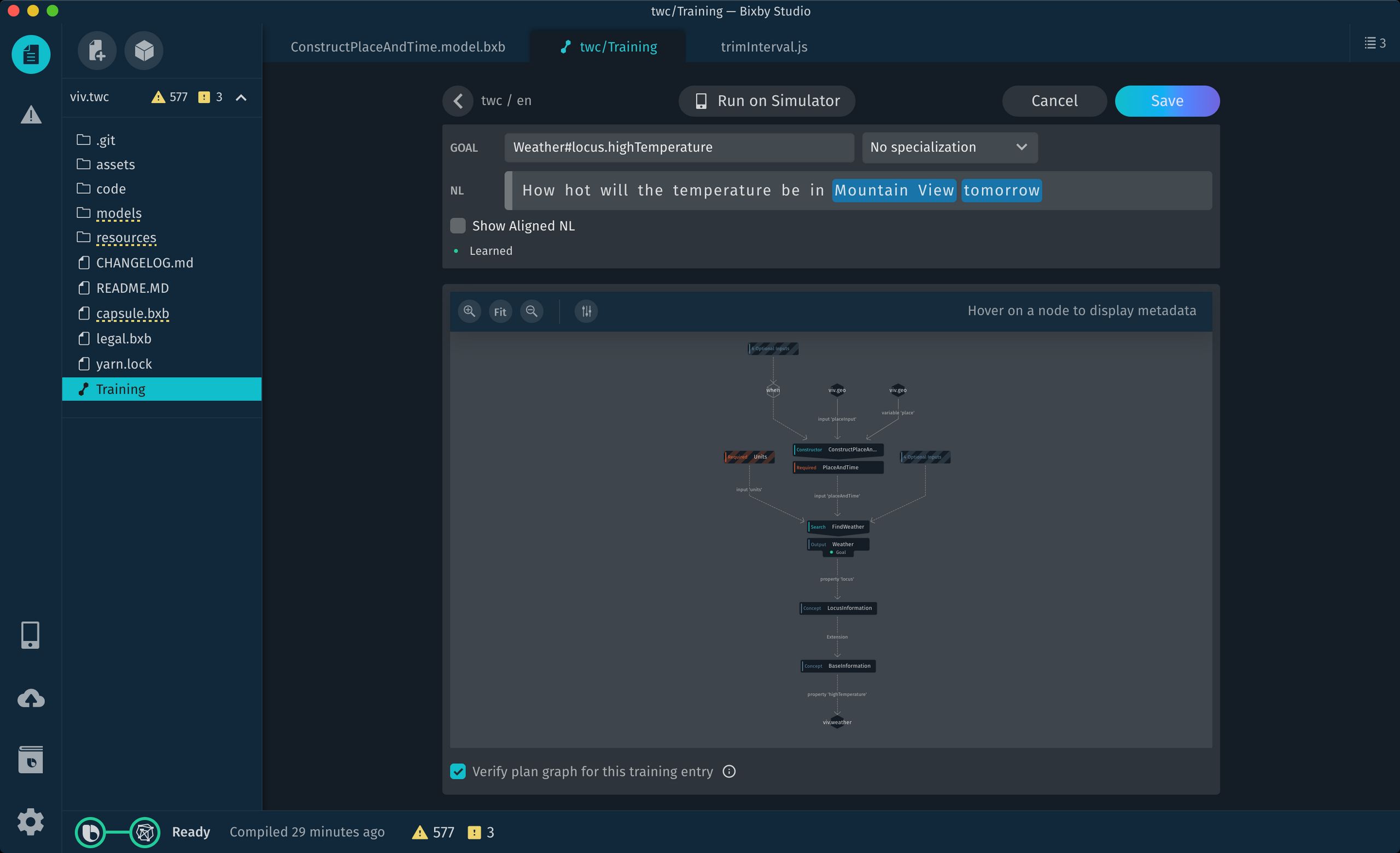Image resolution: width=1400 pixels, height=853 pixels.
Task: Select the tomorrow annotation
Action: tap(1001, 190)
